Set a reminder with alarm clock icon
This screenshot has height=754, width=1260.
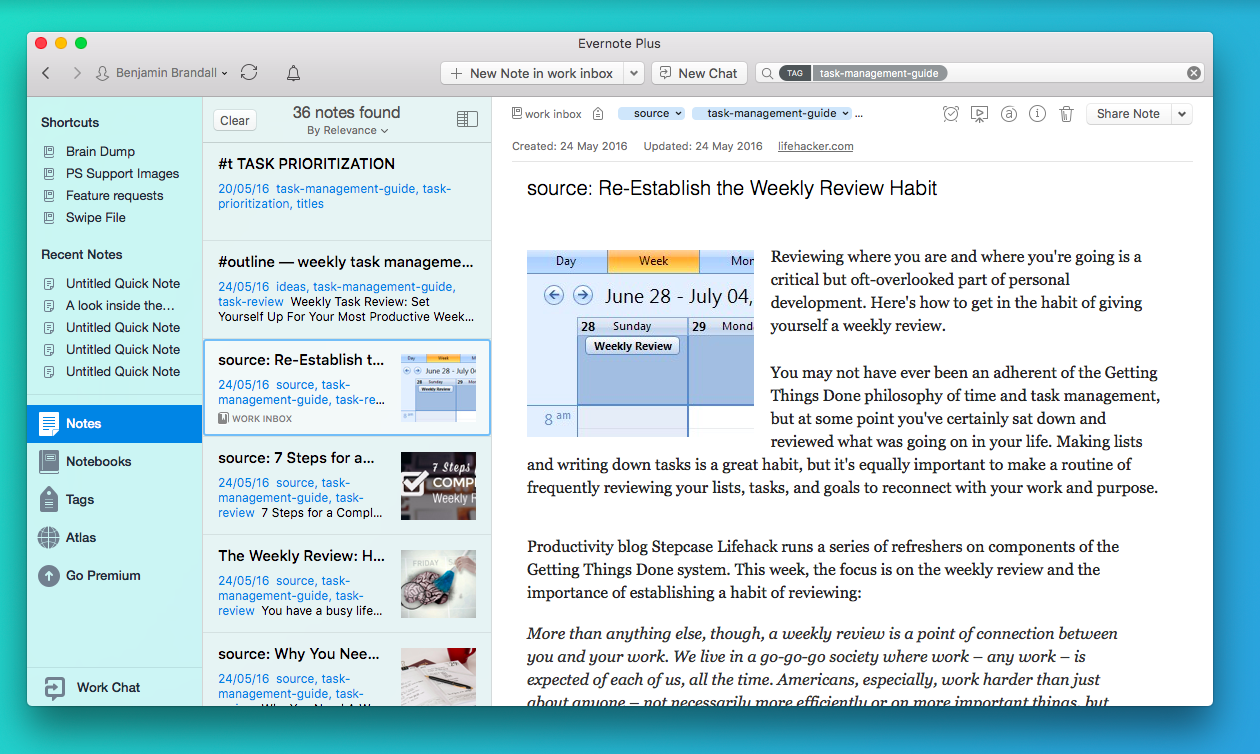tap(950, 114)
